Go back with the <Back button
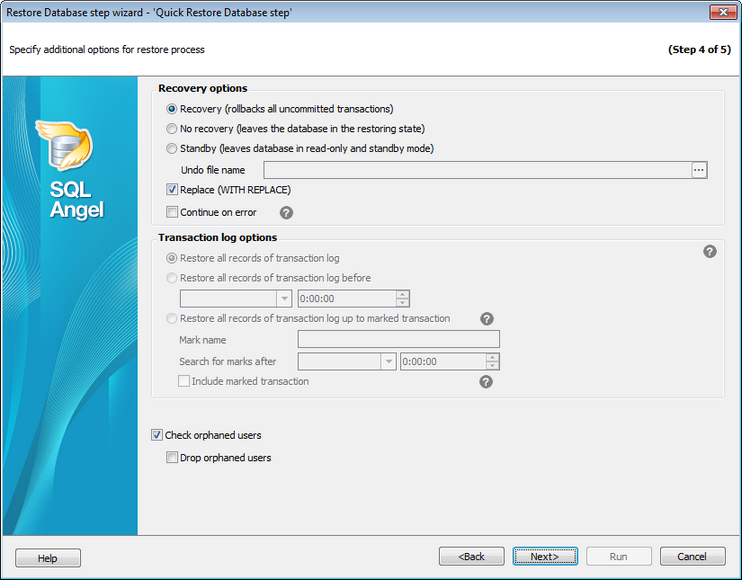Viewport: 742px width, 580px height. (471, 556)
